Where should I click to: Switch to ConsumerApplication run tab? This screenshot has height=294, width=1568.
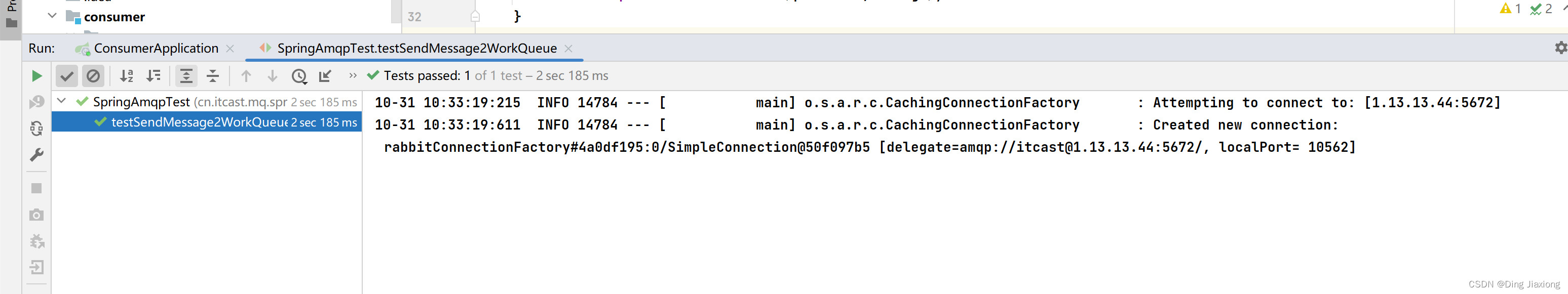point(156,49)
